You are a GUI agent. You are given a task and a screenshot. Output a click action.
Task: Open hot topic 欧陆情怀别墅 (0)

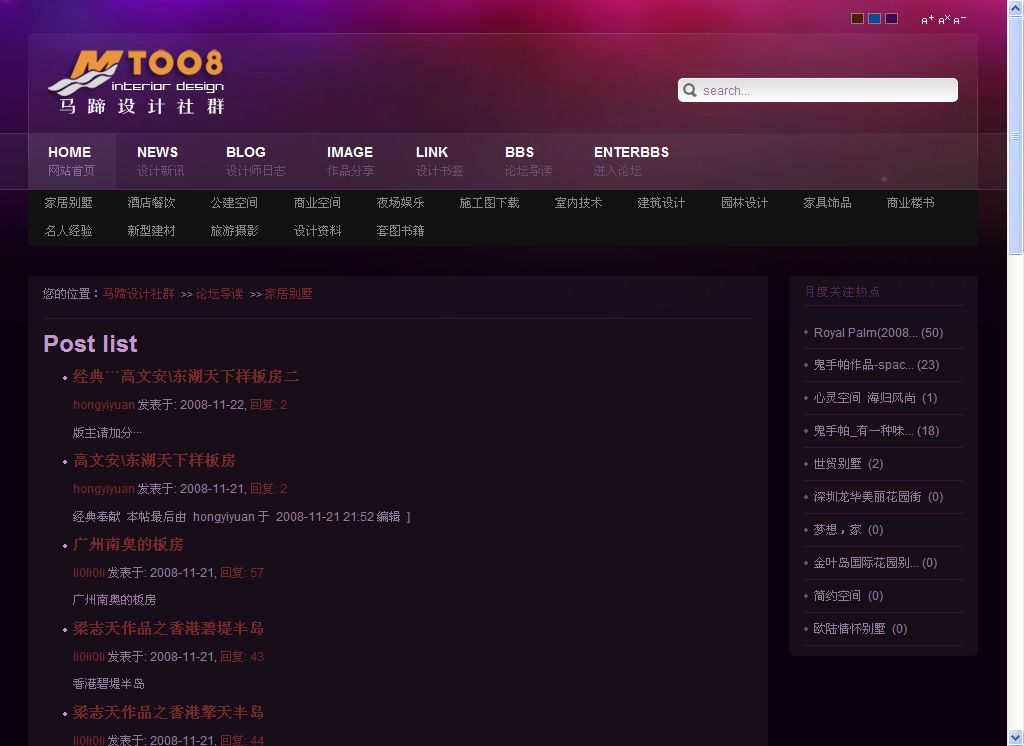(860, 628)
